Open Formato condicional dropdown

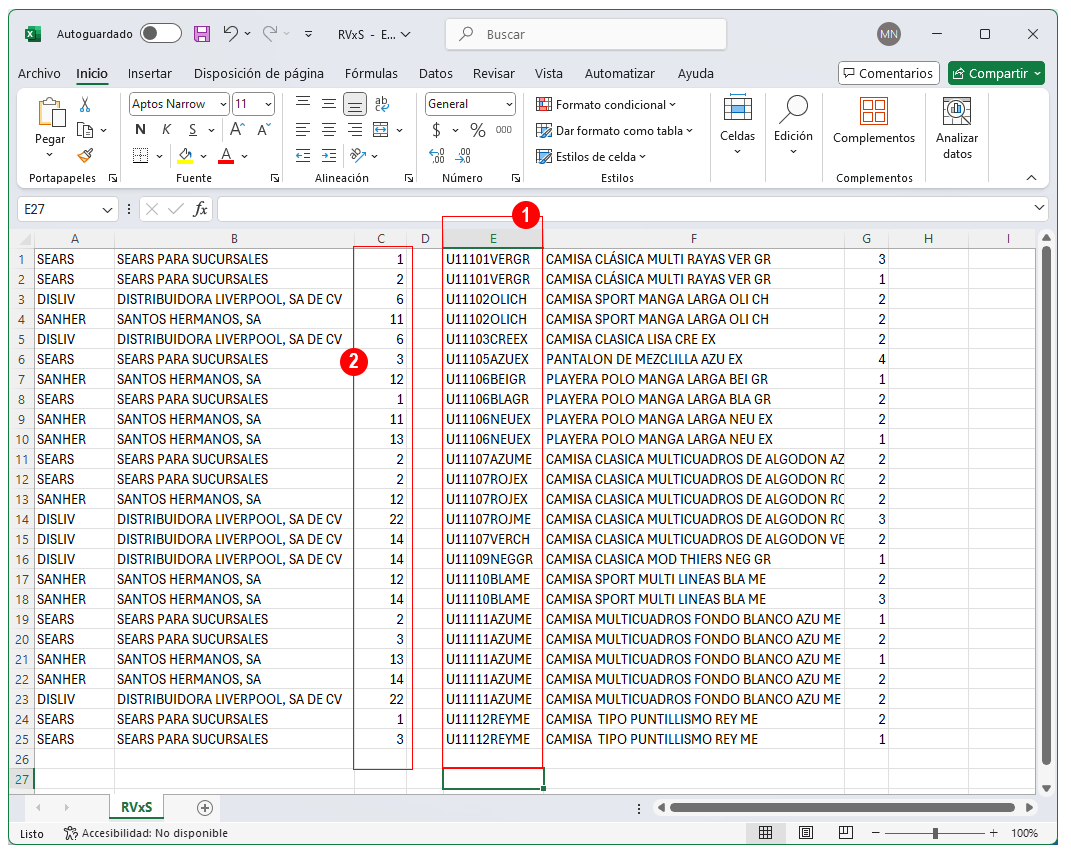[x=606, y=104]
